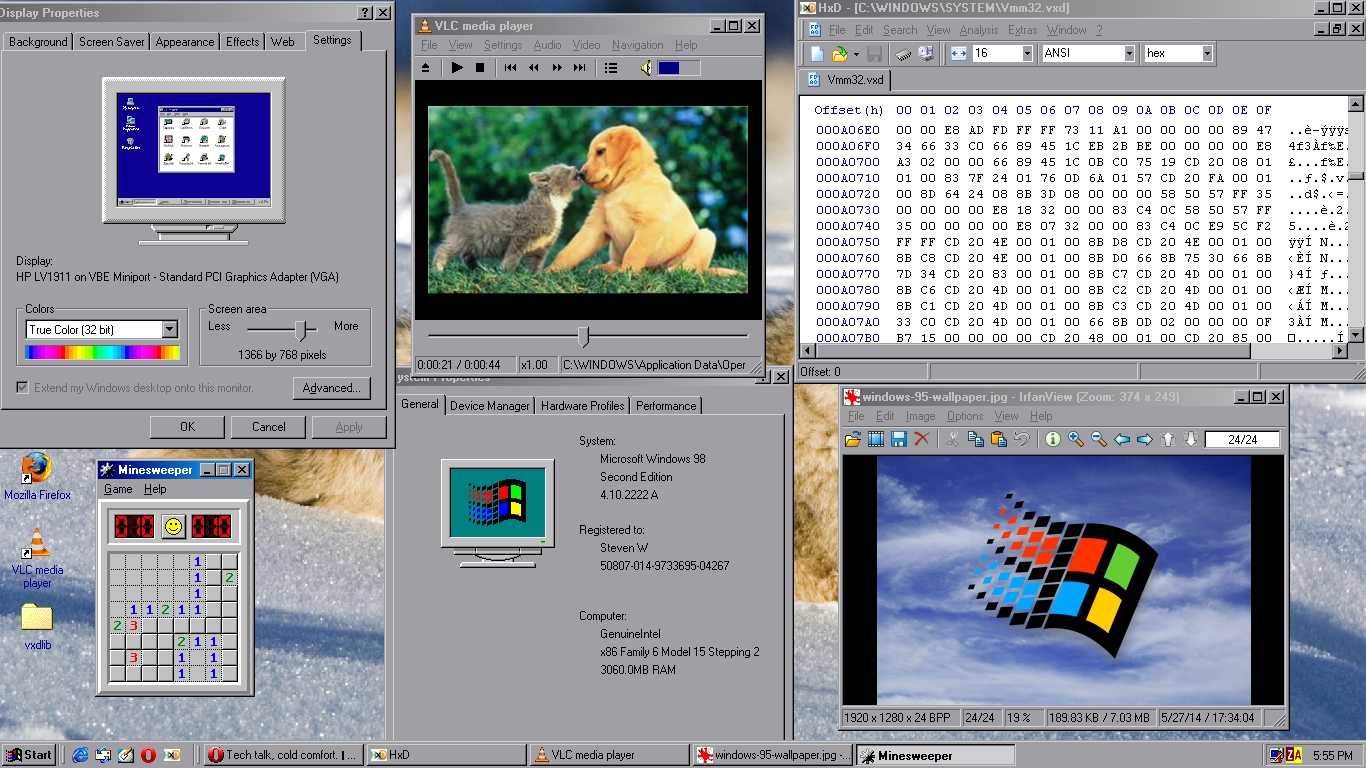1366x768 pixels.
Task: Open Mozilla Firefox desktop shortcut
Action: click(x=37, y=476)
